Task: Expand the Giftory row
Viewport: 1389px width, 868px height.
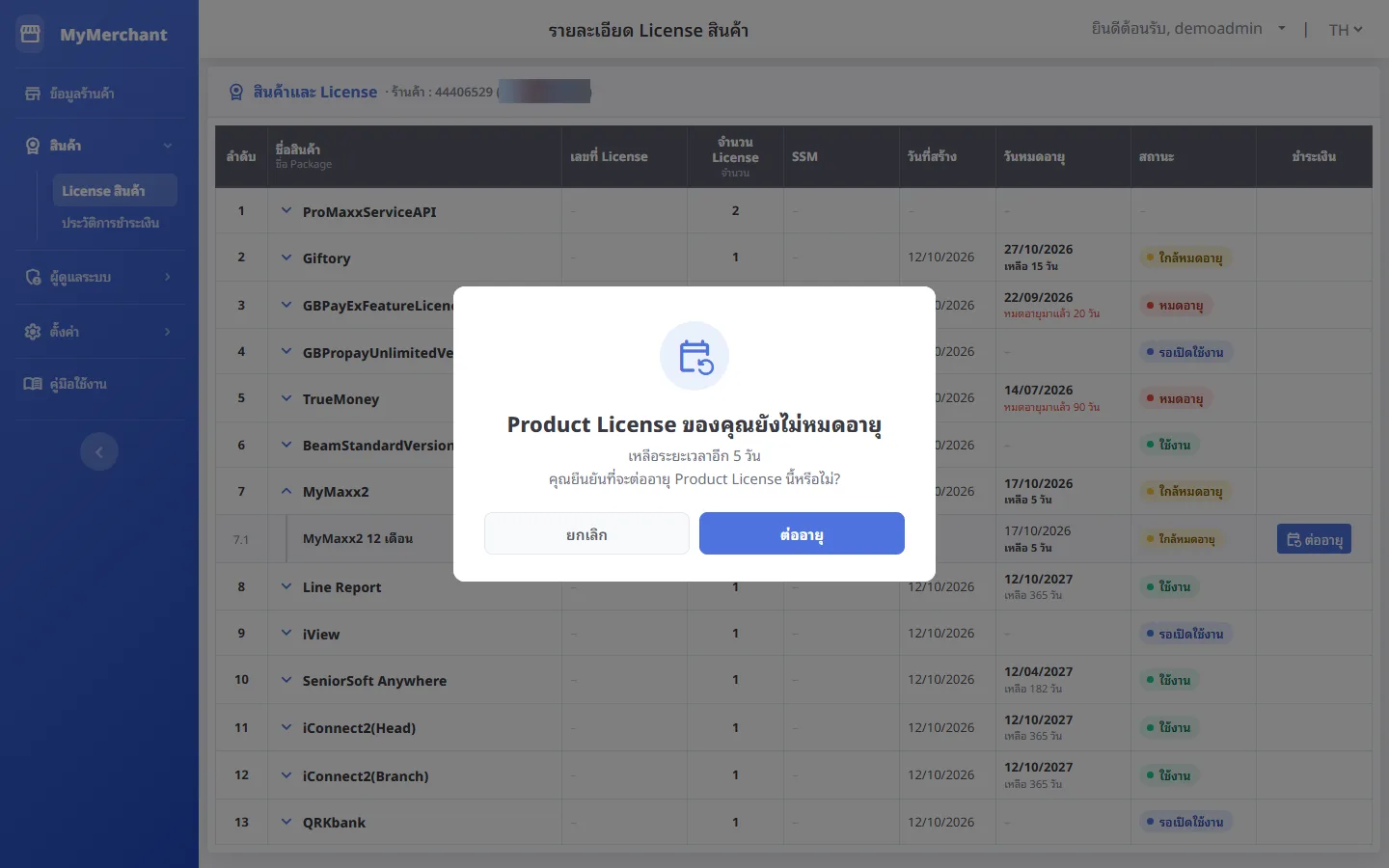Action: coord(286,258)
